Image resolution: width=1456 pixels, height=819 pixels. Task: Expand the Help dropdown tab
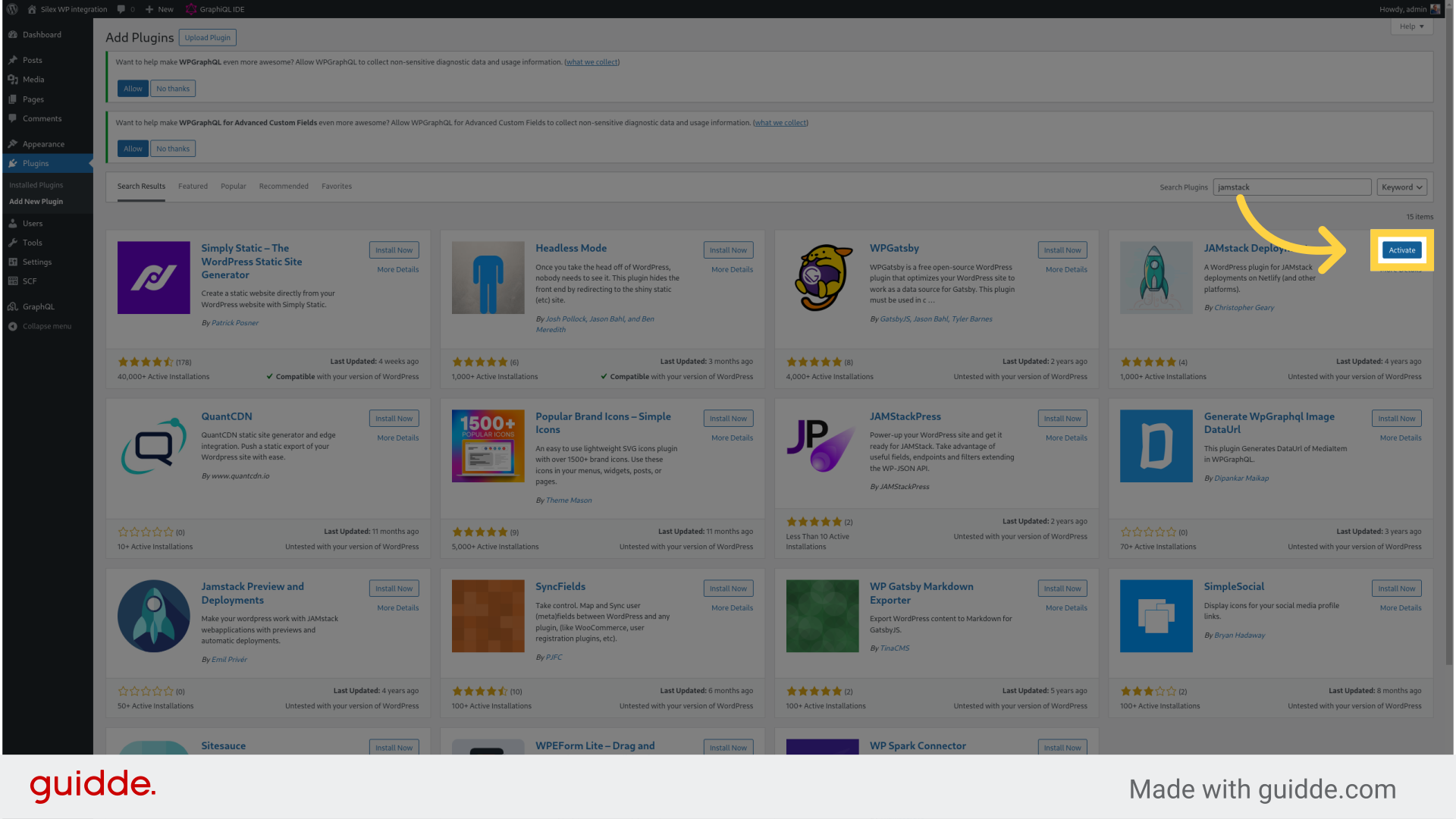pos(1411,27)
